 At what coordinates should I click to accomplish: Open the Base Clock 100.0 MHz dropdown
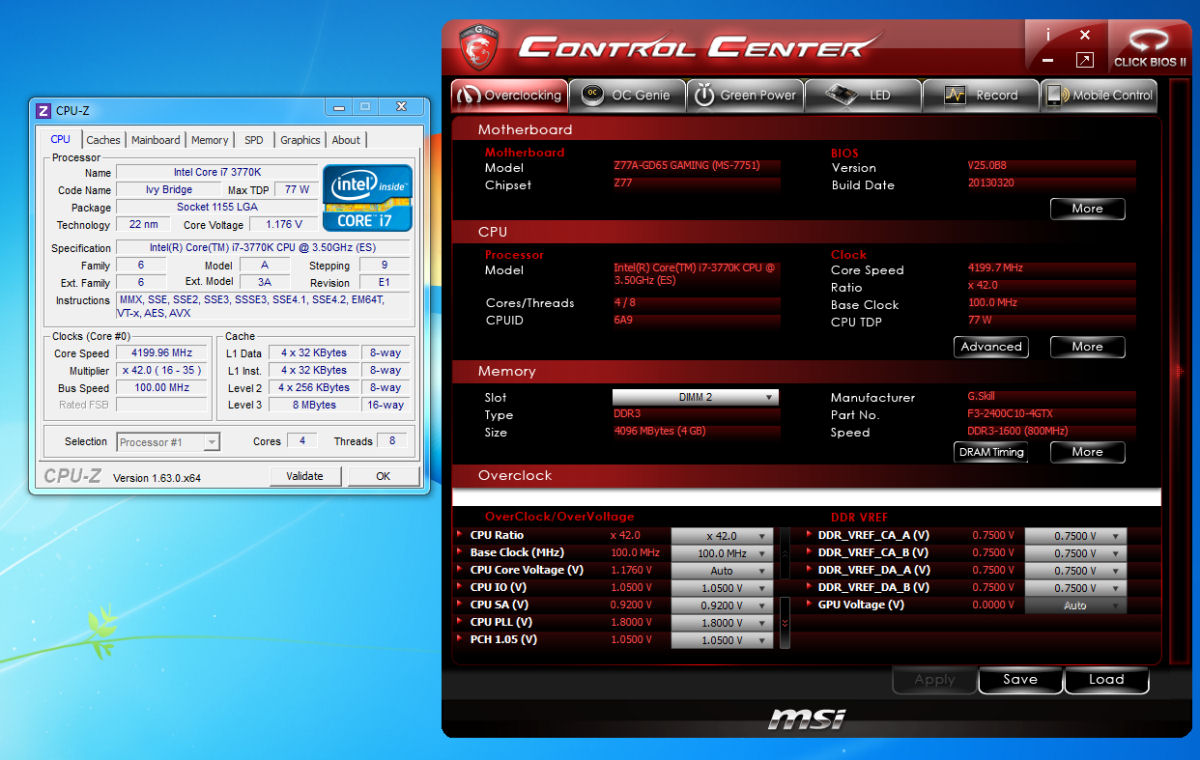pyautogui.click(x=722, y=553)
